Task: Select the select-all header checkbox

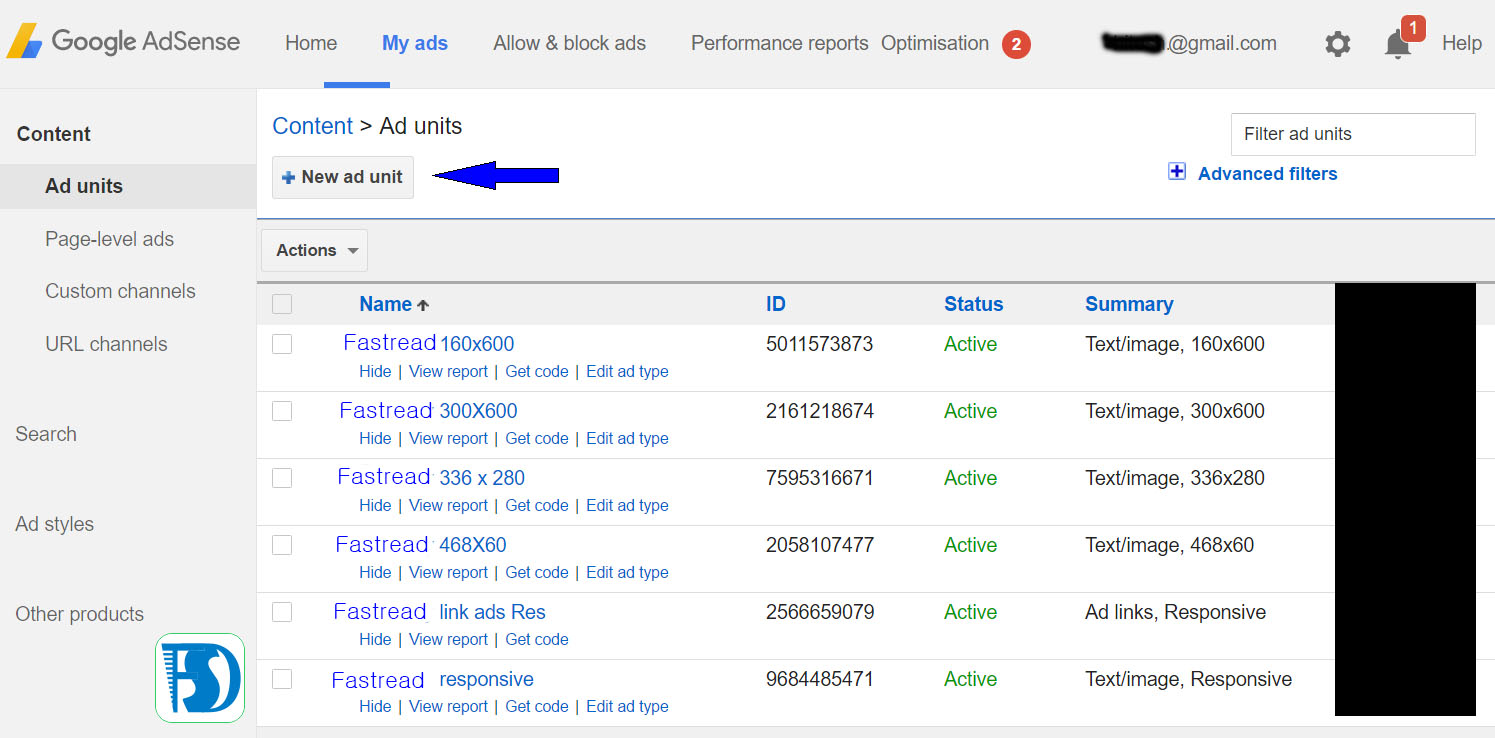Action: tap(282, 304)
